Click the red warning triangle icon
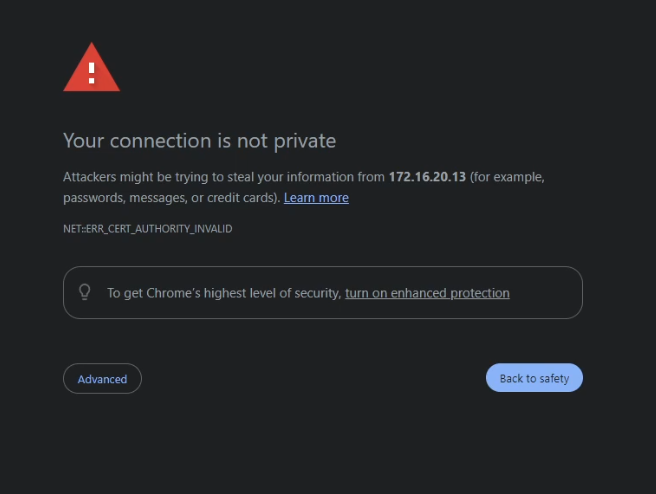 92,68
